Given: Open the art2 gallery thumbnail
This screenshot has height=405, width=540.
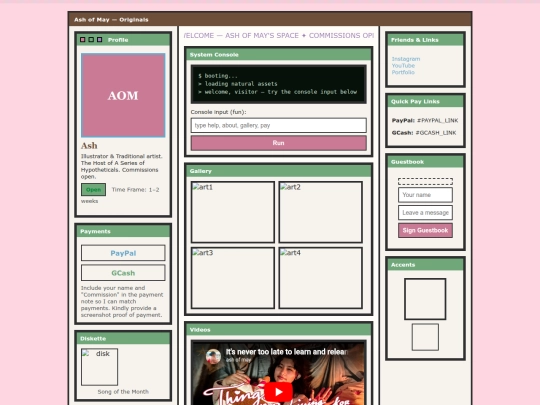Looking at the screenshot, I should (321, 212).
